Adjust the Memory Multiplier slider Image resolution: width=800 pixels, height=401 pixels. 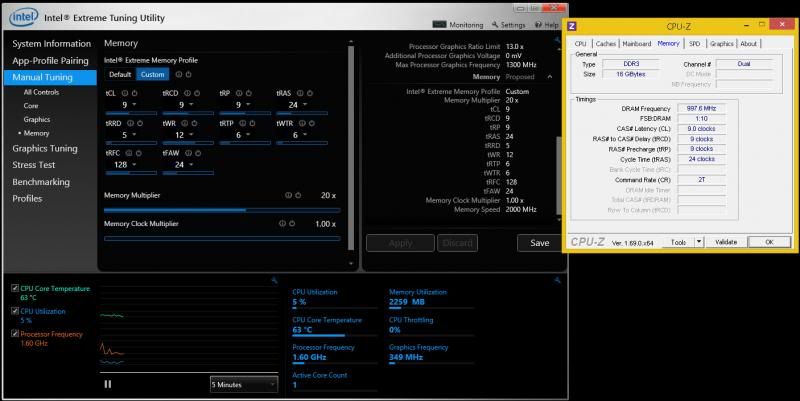click(222, 210)
